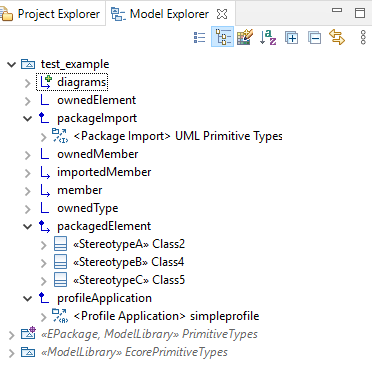Open the view menu three-dots button
This screenshot has width=372, height=373.
click(x=363, y=37)
